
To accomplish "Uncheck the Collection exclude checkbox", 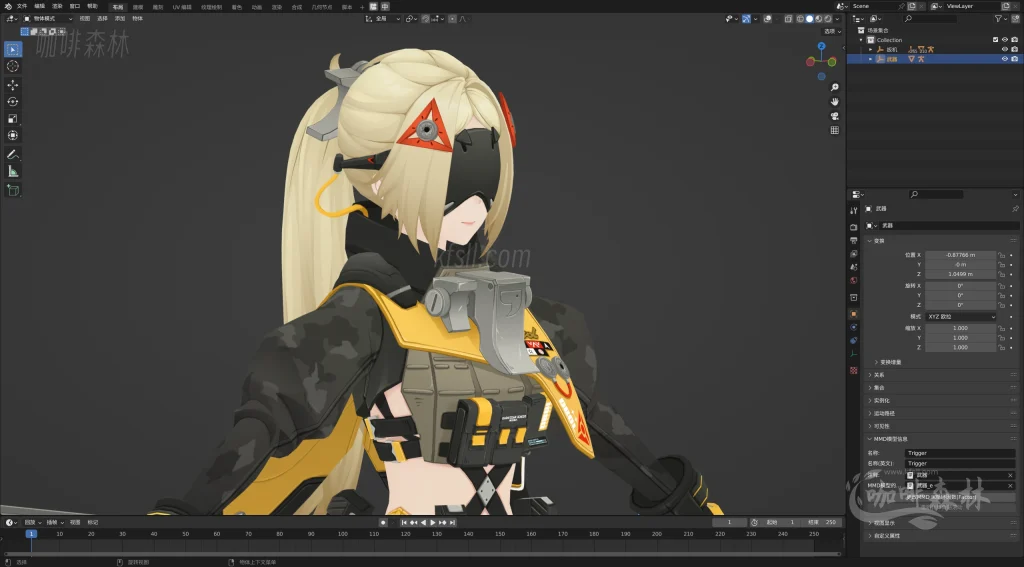I will click(995, 40).
